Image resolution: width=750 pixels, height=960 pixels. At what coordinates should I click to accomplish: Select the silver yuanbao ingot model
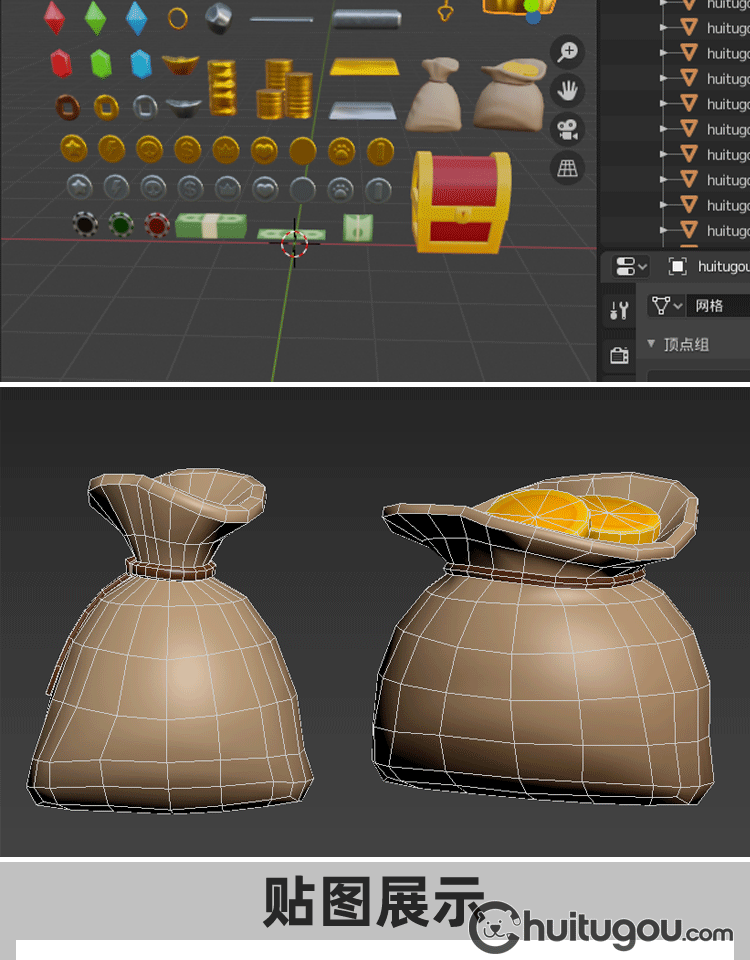point(184,108)
